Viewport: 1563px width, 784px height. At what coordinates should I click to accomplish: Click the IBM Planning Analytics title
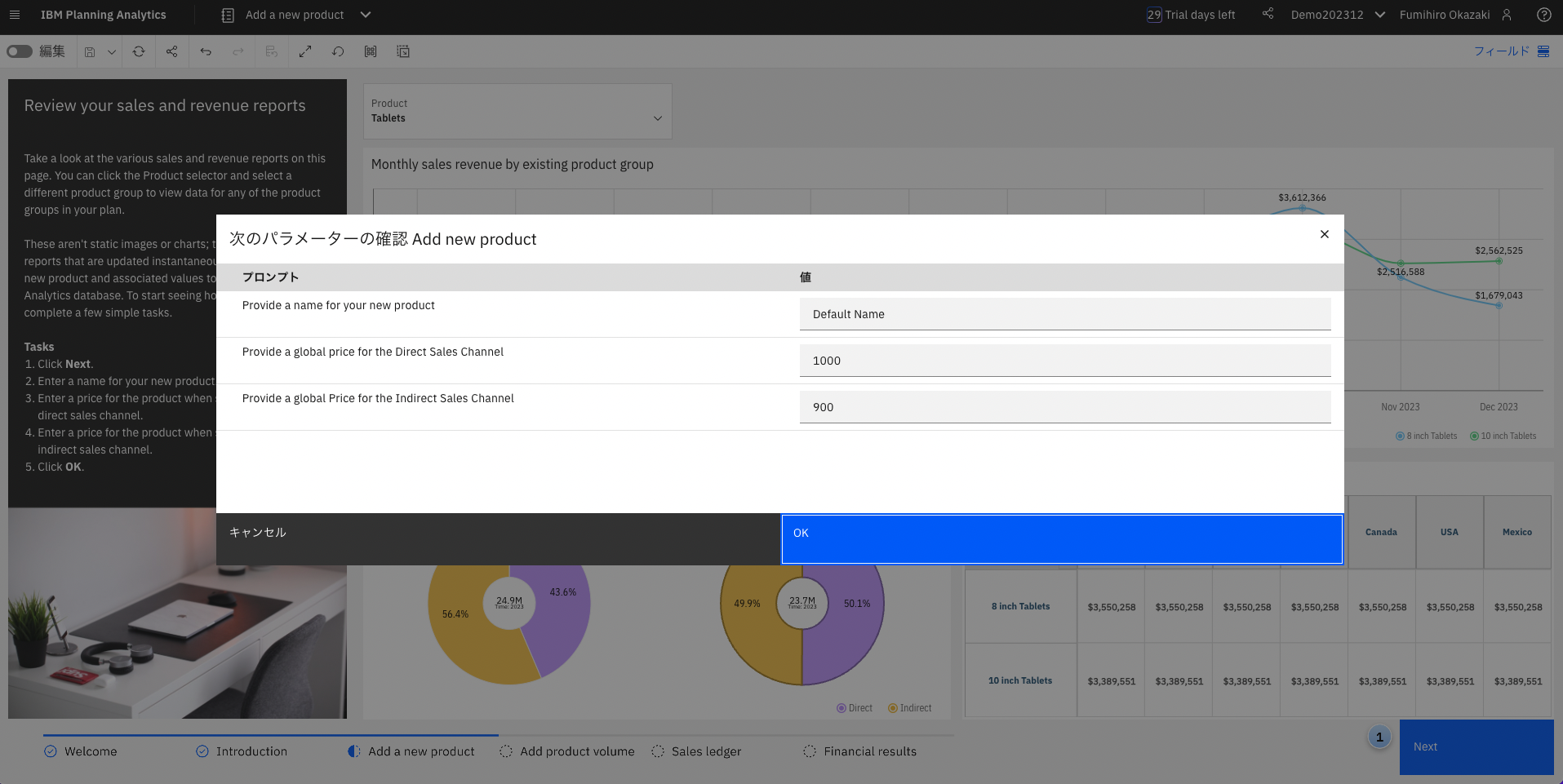(x=104, y=15)
